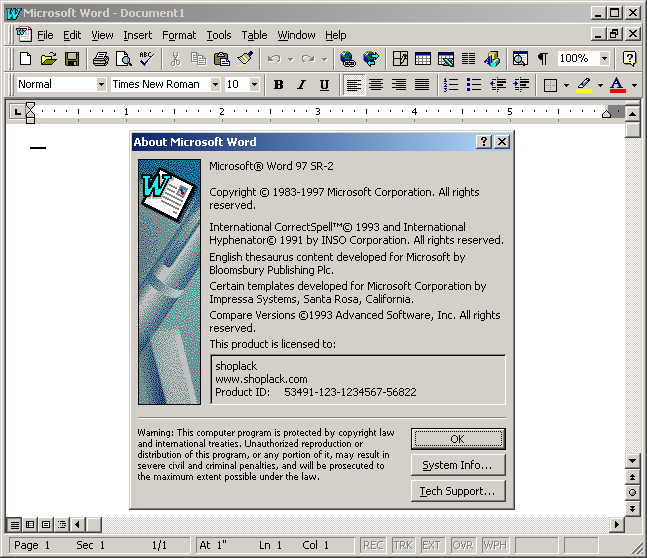Open the Table menu
647x558 pixels.
[x=254, y=35]
